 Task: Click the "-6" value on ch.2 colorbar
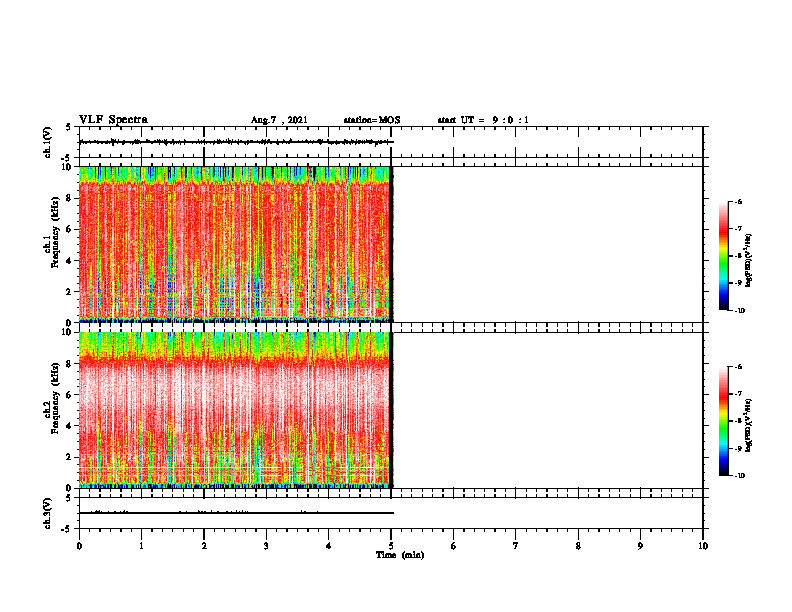(x=737, y=367)
